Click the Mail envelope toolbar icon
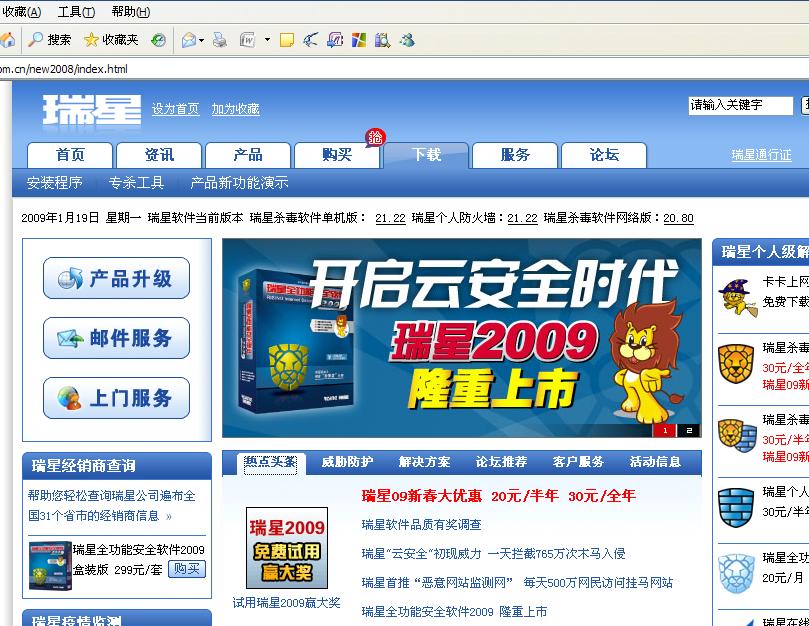809x626 pixels. (189, 40)
